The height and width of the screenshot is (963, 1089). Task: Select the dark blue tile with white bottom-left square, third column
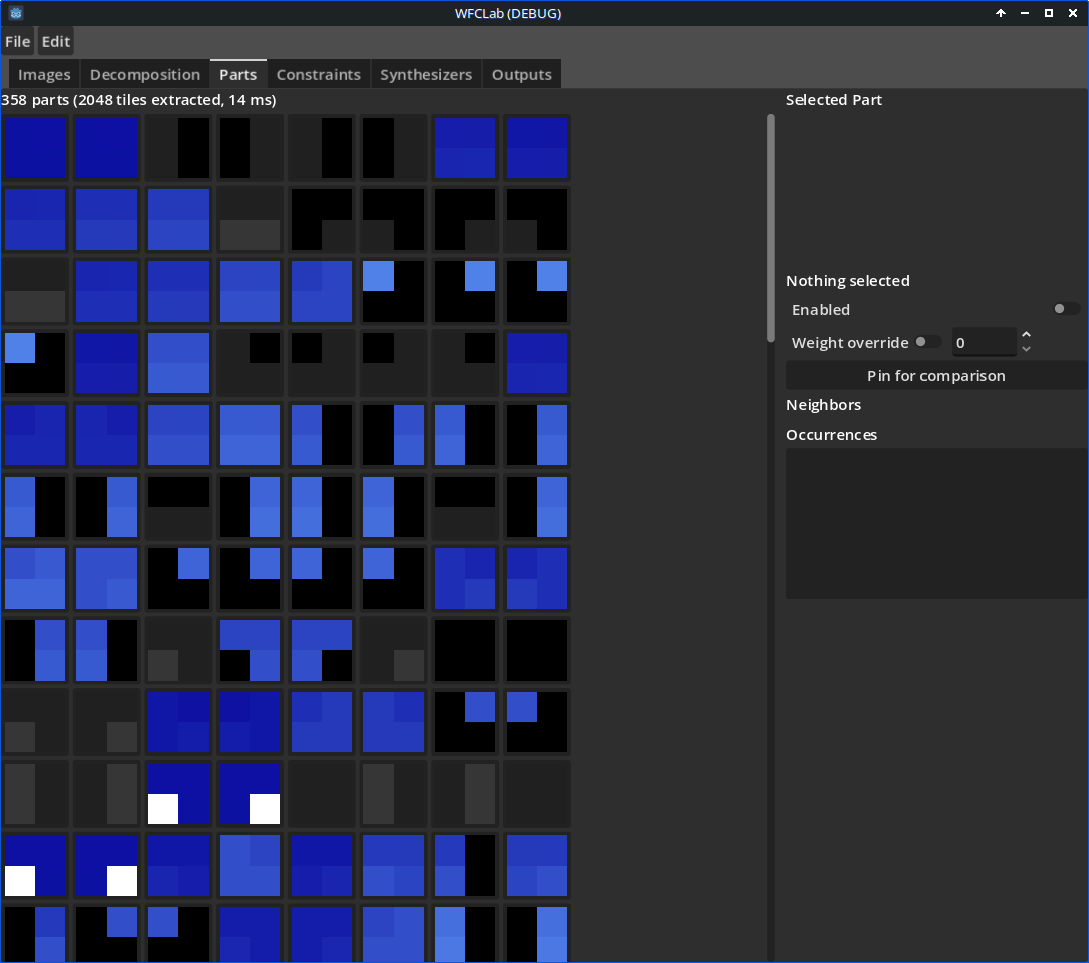(x=178, y=794)
